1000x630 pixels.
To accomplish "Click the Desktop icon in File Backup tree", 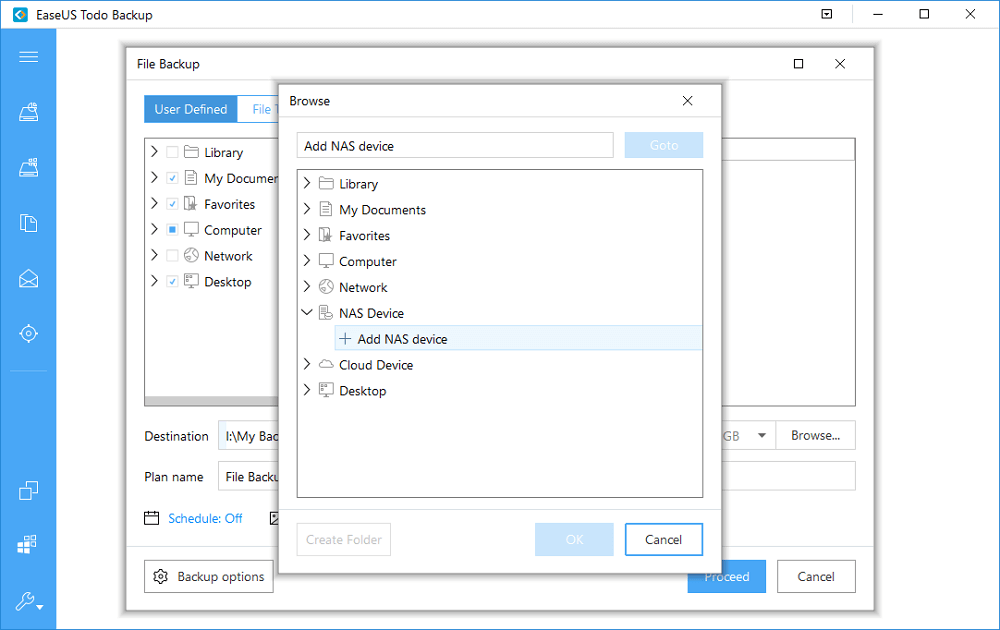I will coord(191,281).
